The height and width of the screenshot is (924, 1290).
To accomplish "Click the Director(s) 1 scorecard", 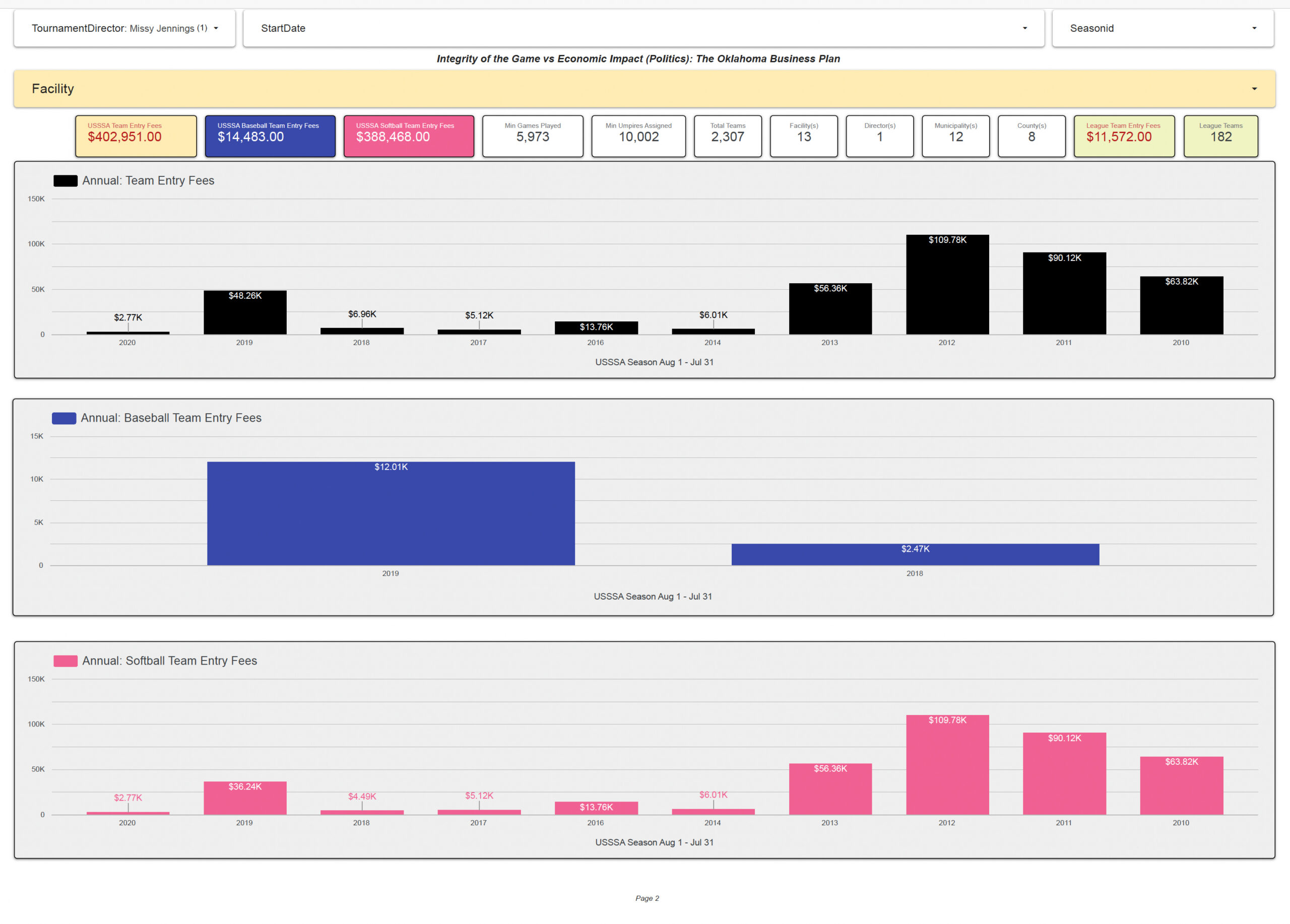I will [879, 136].
